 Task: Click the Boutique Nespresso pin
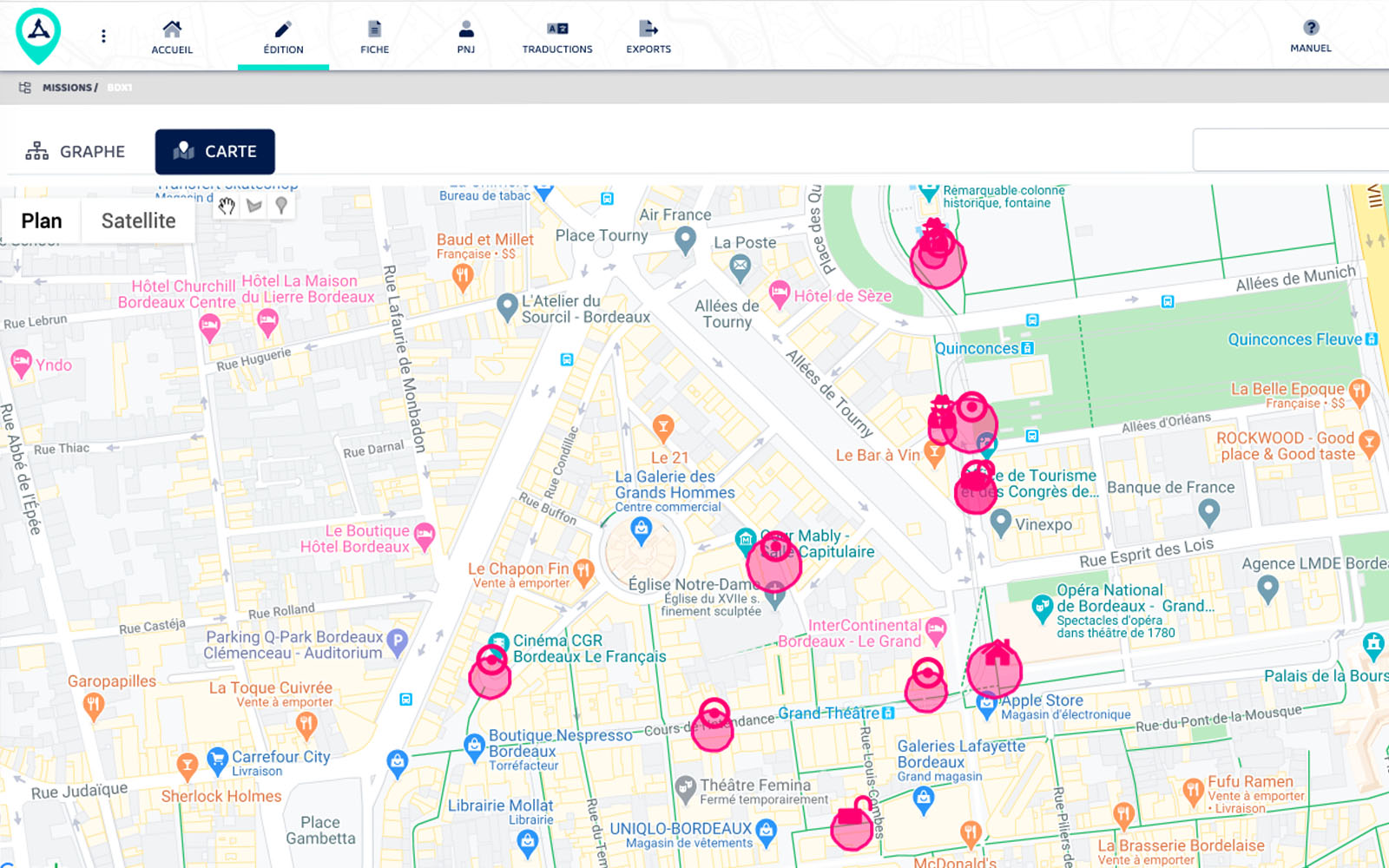(x=474, y=747)
